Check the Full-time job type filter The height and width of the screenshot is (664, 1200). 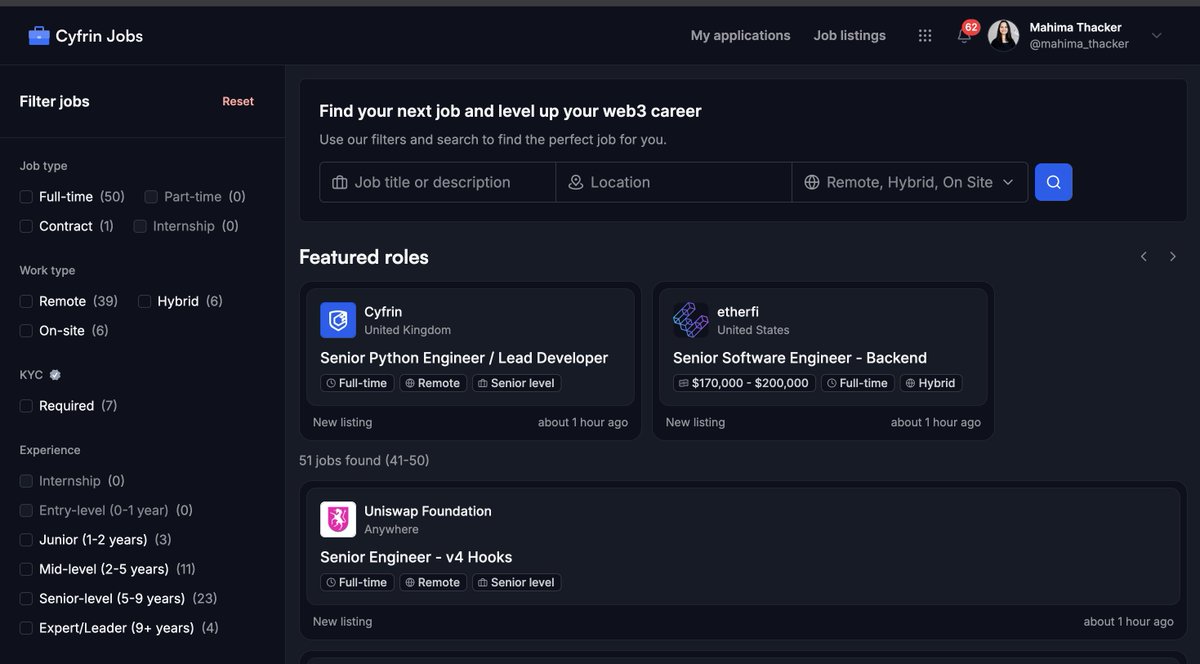point(26,197)
